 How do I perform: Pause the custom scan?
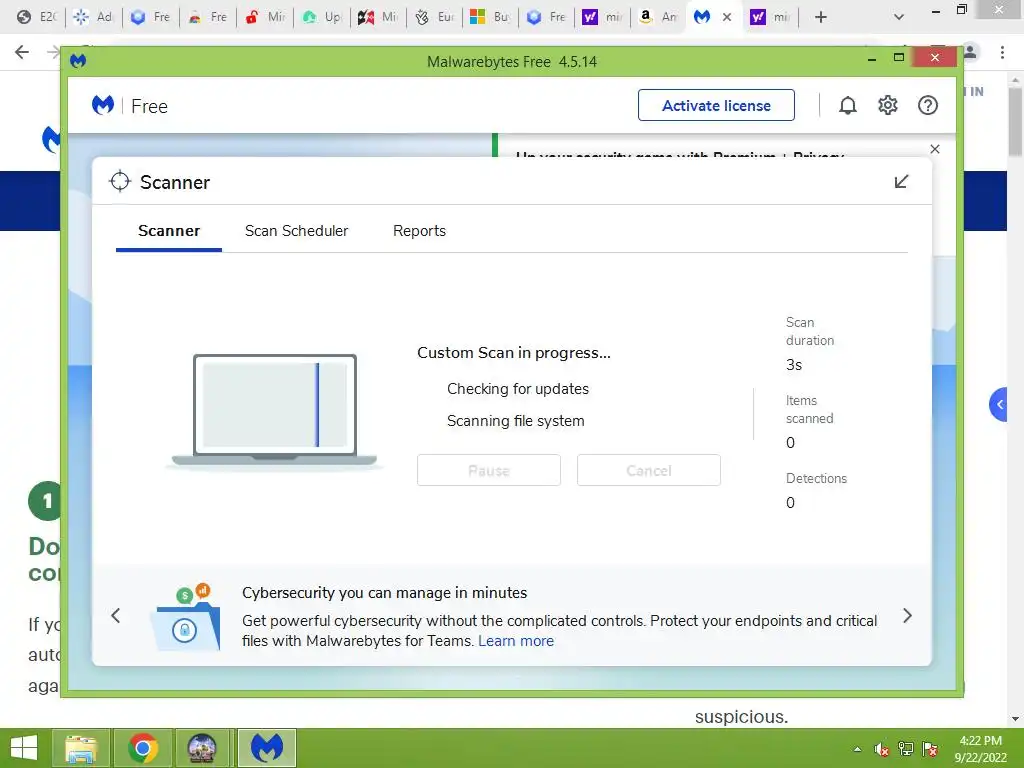pyautogui.click(x=488, y=470)
